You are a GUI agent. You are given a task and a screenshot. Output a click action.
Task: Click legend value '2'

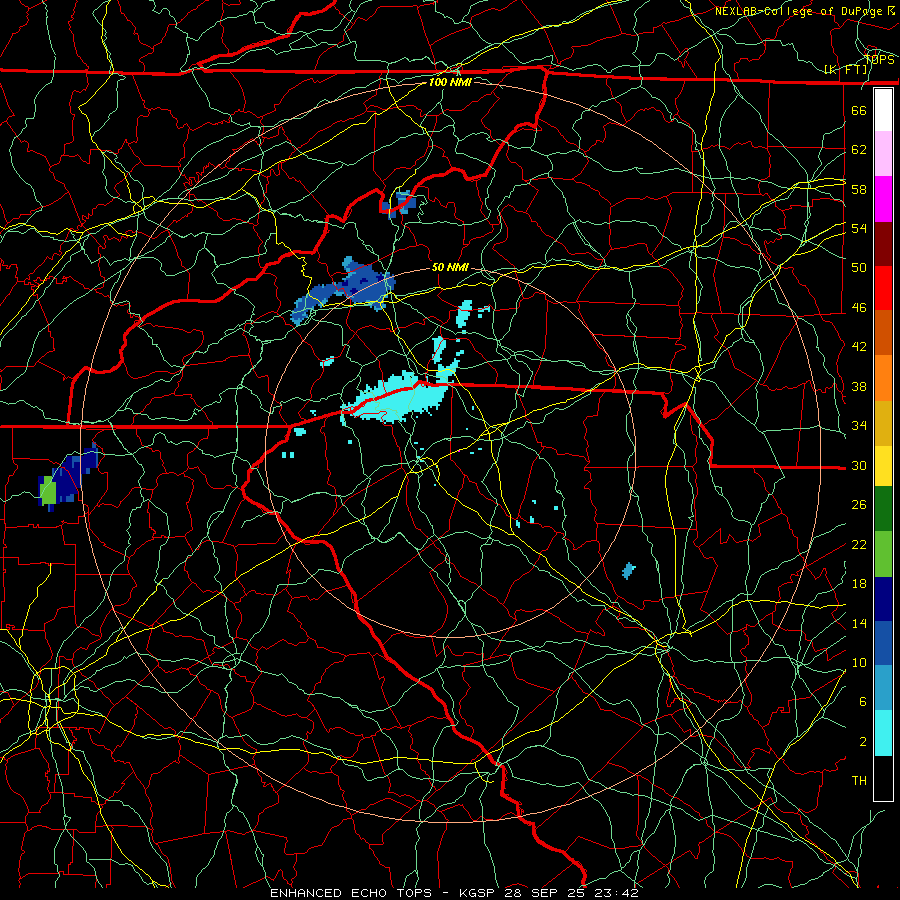point(863,742)
